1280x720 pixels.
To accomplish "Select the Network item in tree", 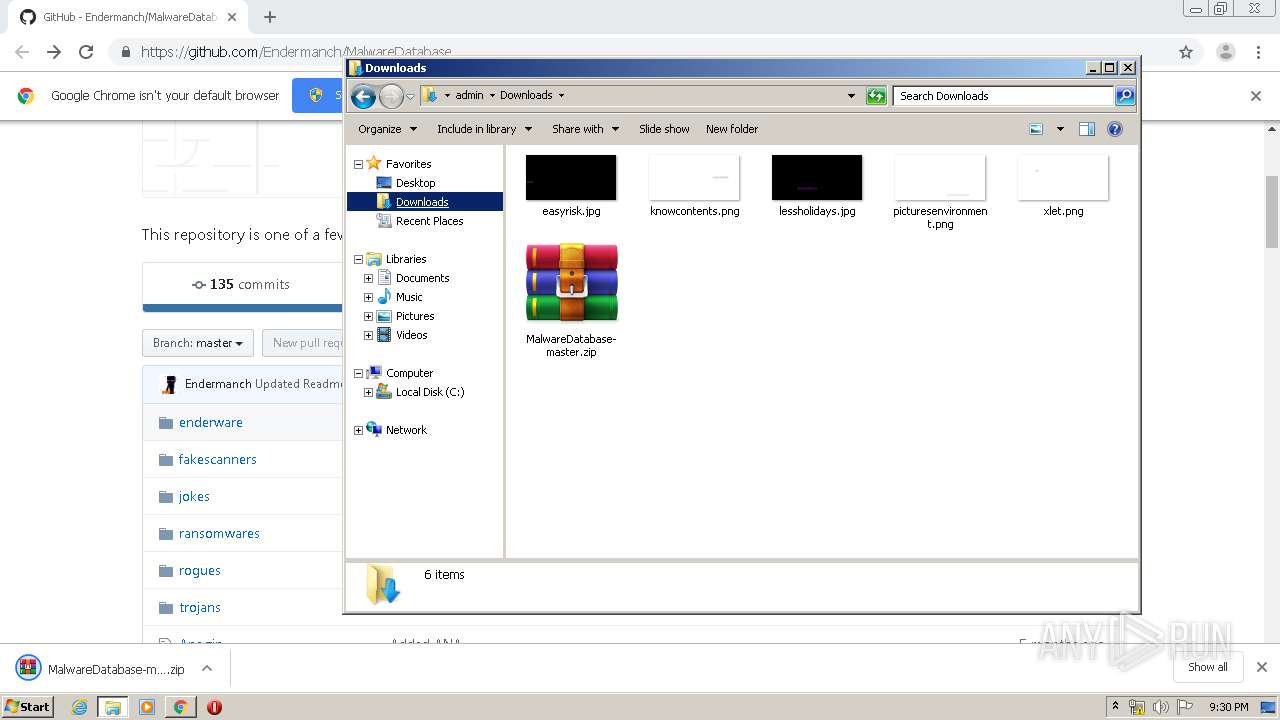I will pos(406,430).
